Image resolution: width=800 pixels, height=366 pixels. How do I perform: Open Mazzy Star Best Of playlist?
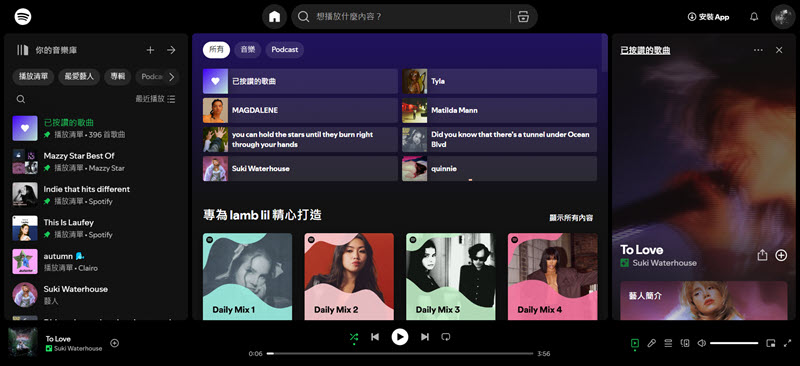coord(96,161)
